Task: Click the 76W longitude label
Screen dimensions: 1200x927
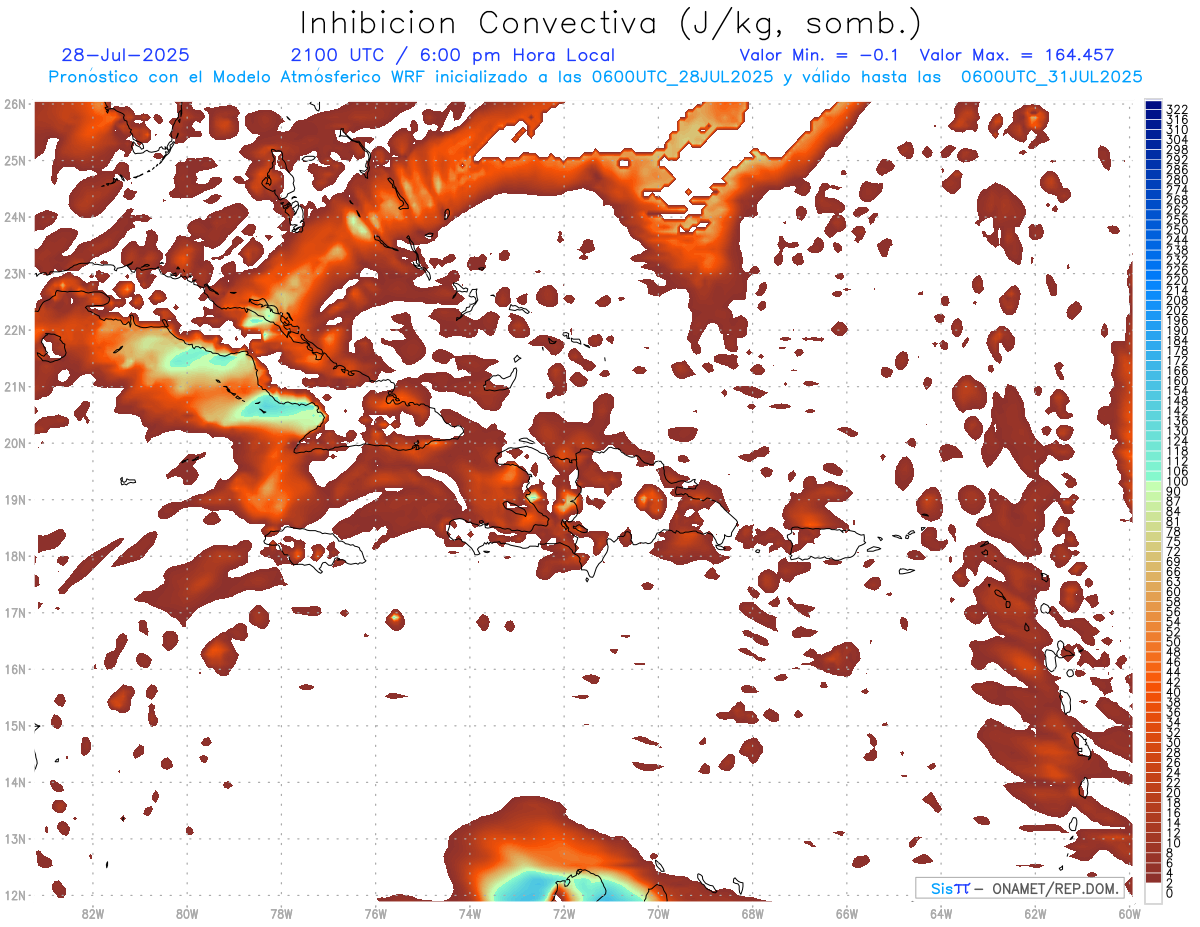Action: point(375,913)
